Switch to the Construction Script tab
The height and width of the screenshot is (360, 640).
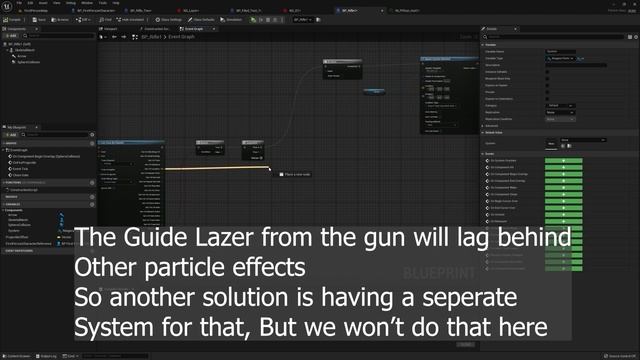(x=155, y=29)
